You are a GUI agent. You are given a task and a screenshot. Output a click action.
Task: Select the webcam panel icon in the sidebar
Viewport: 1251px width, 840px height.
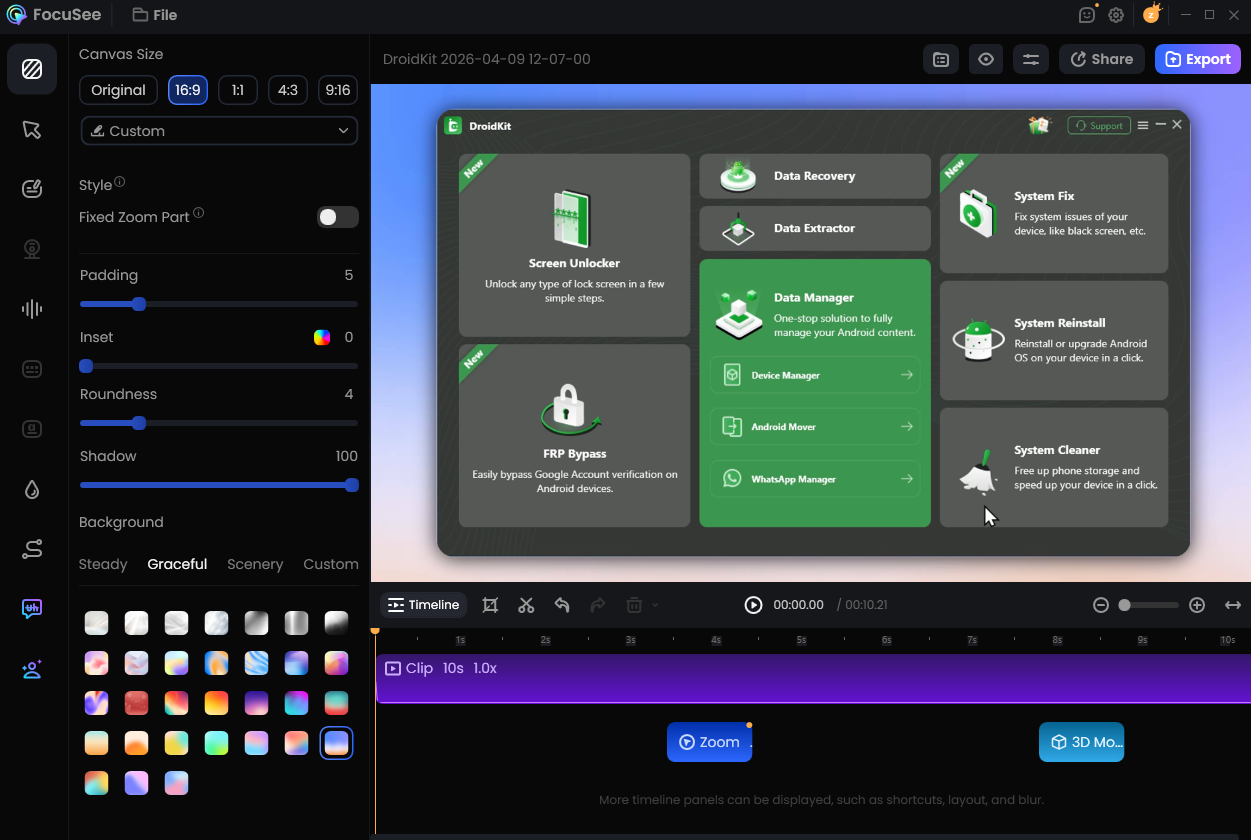tap(31, 248)
